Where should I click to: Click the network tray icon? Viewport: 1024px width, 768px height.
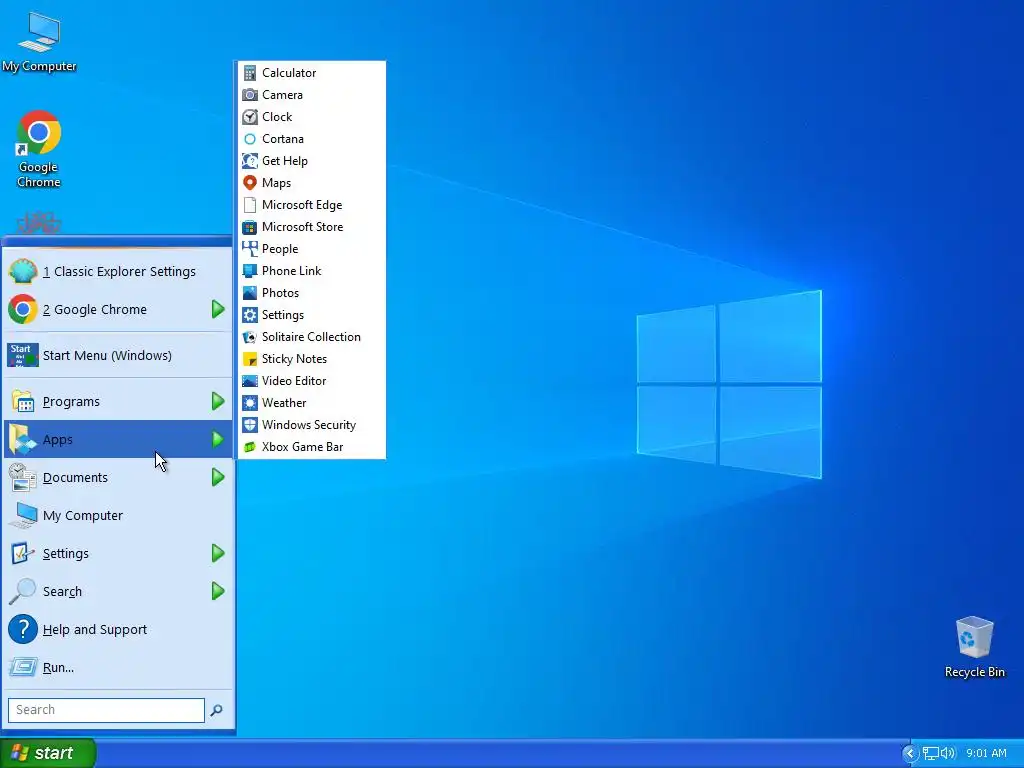click(931, 753)
